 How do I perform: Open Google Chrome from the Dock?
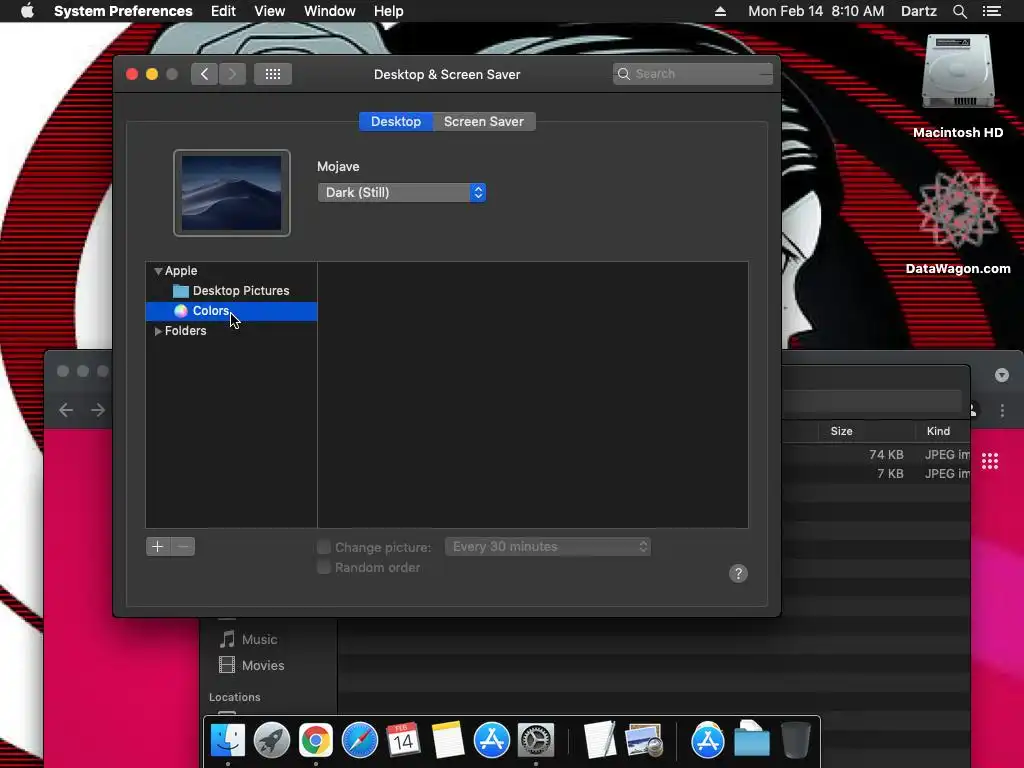pyautogui.click(x=315, y=741)
